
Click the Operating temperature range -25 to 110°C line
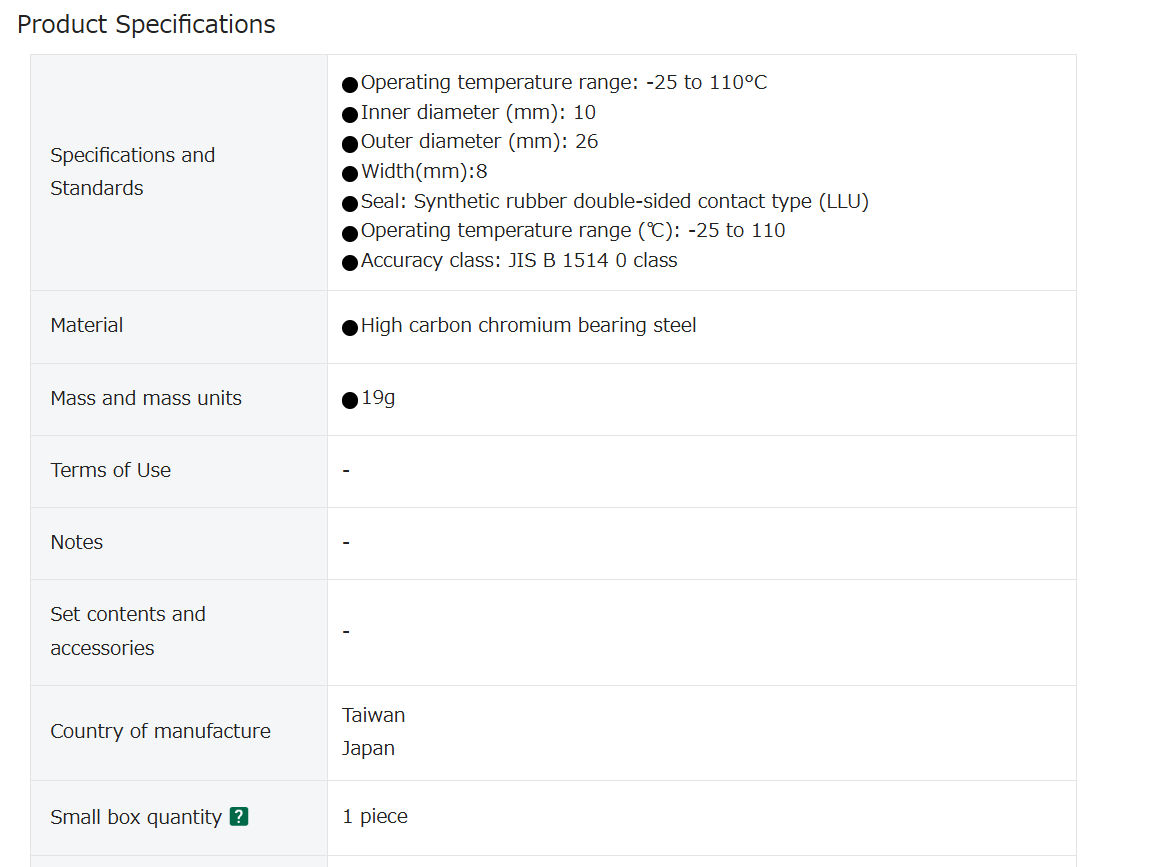click(x=555, y=82)
